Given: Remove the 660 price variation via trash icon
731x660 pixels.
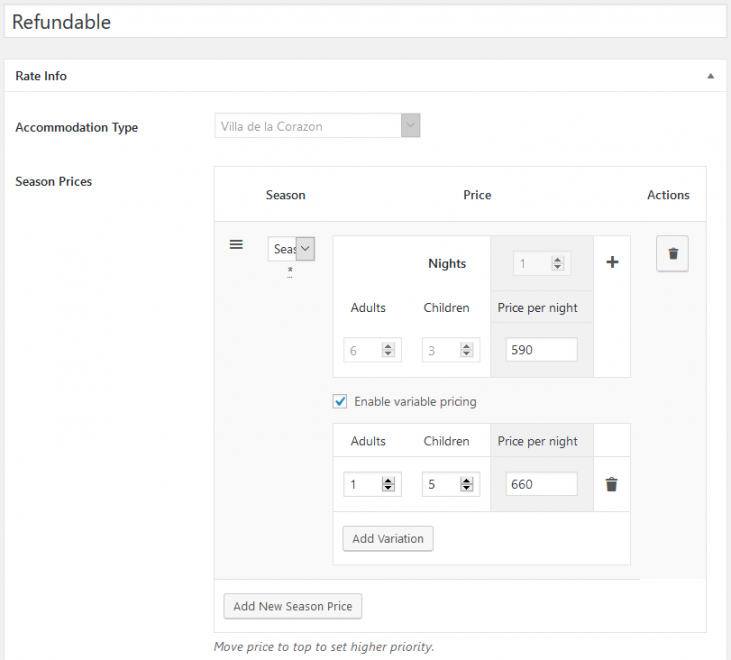Looking at the screenshot, I should (611, 484).
